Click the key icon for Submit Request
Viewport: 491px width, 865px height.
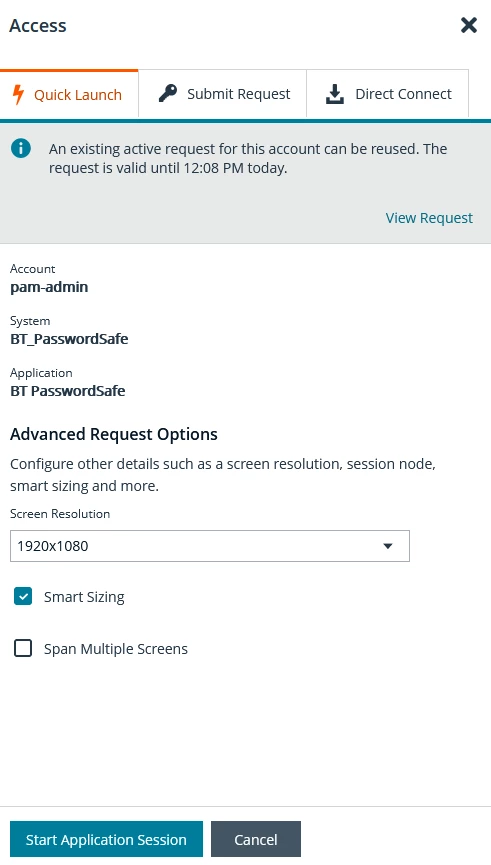click(x=168, y=93)
